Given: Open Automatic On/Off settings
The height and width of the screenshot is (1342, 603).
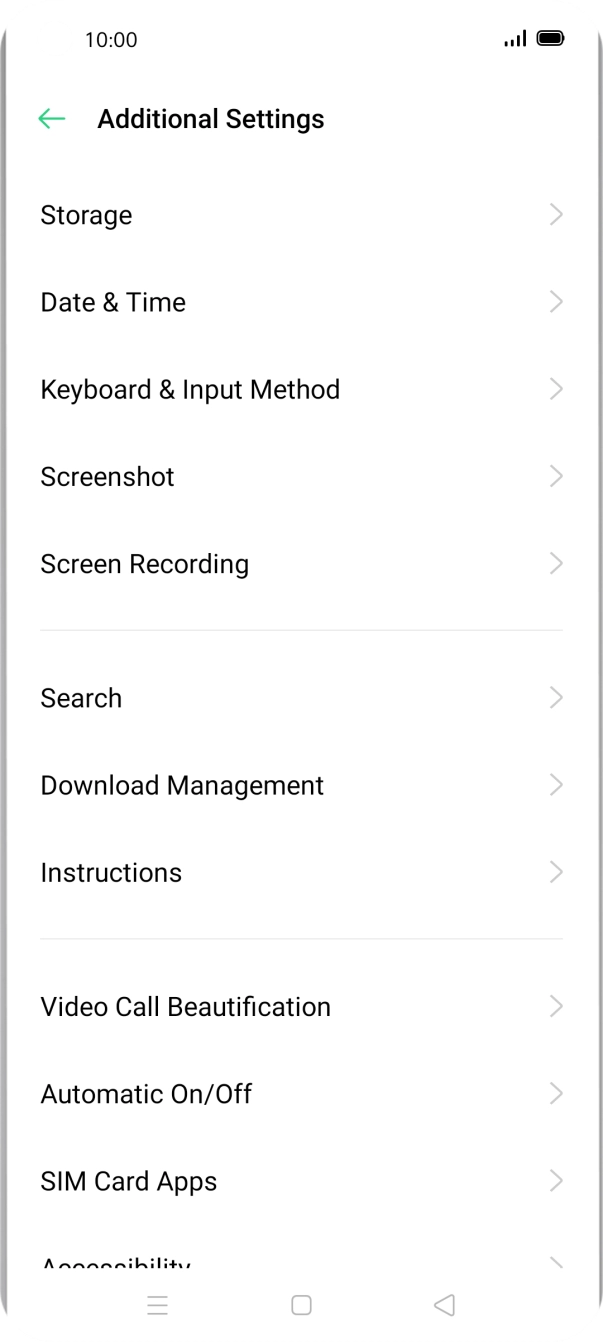Looking at the screenshot, I should [146, 1094].
